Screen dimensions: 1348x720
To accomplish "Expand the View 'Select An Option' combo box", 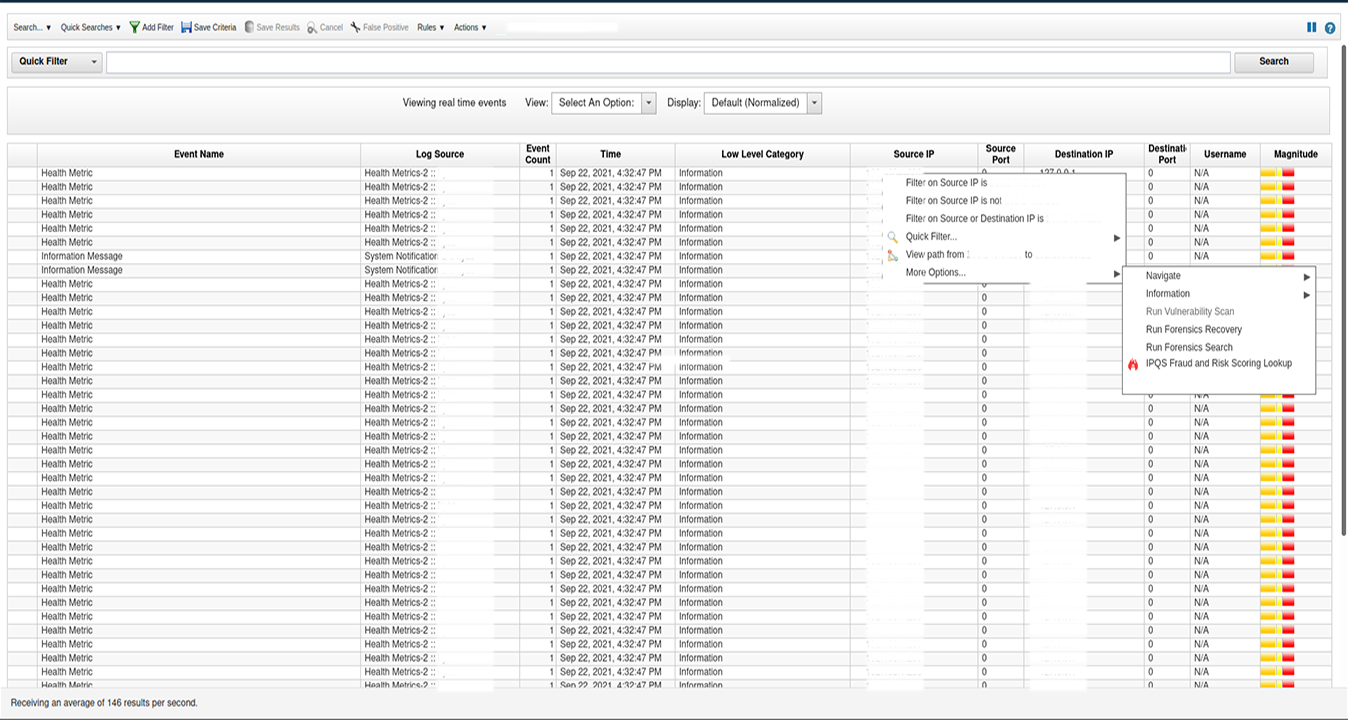I will click(x=649, y=103).
